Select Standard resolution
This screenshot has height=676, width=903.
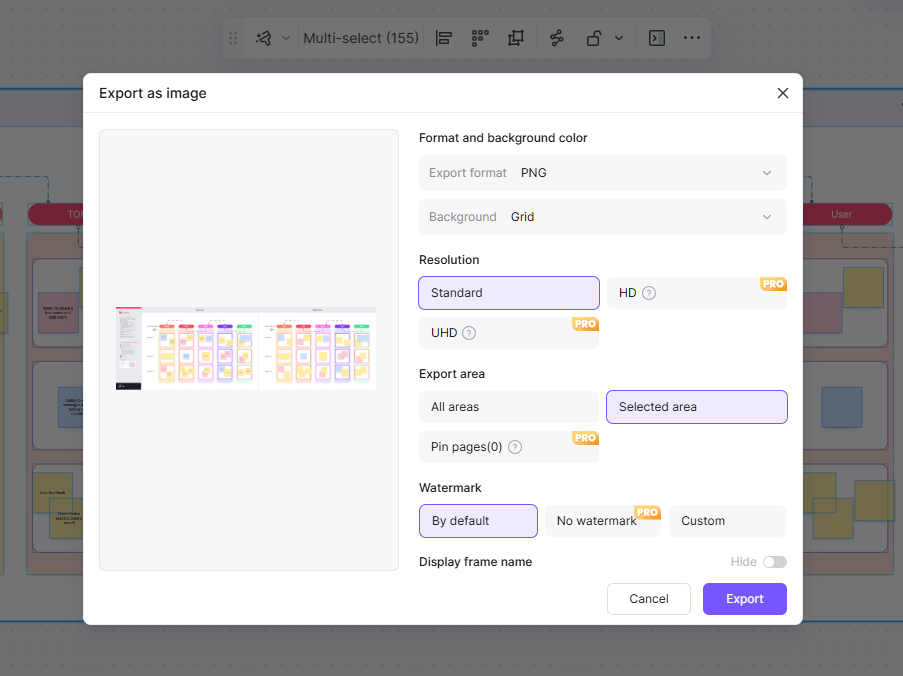coord(509,293)
